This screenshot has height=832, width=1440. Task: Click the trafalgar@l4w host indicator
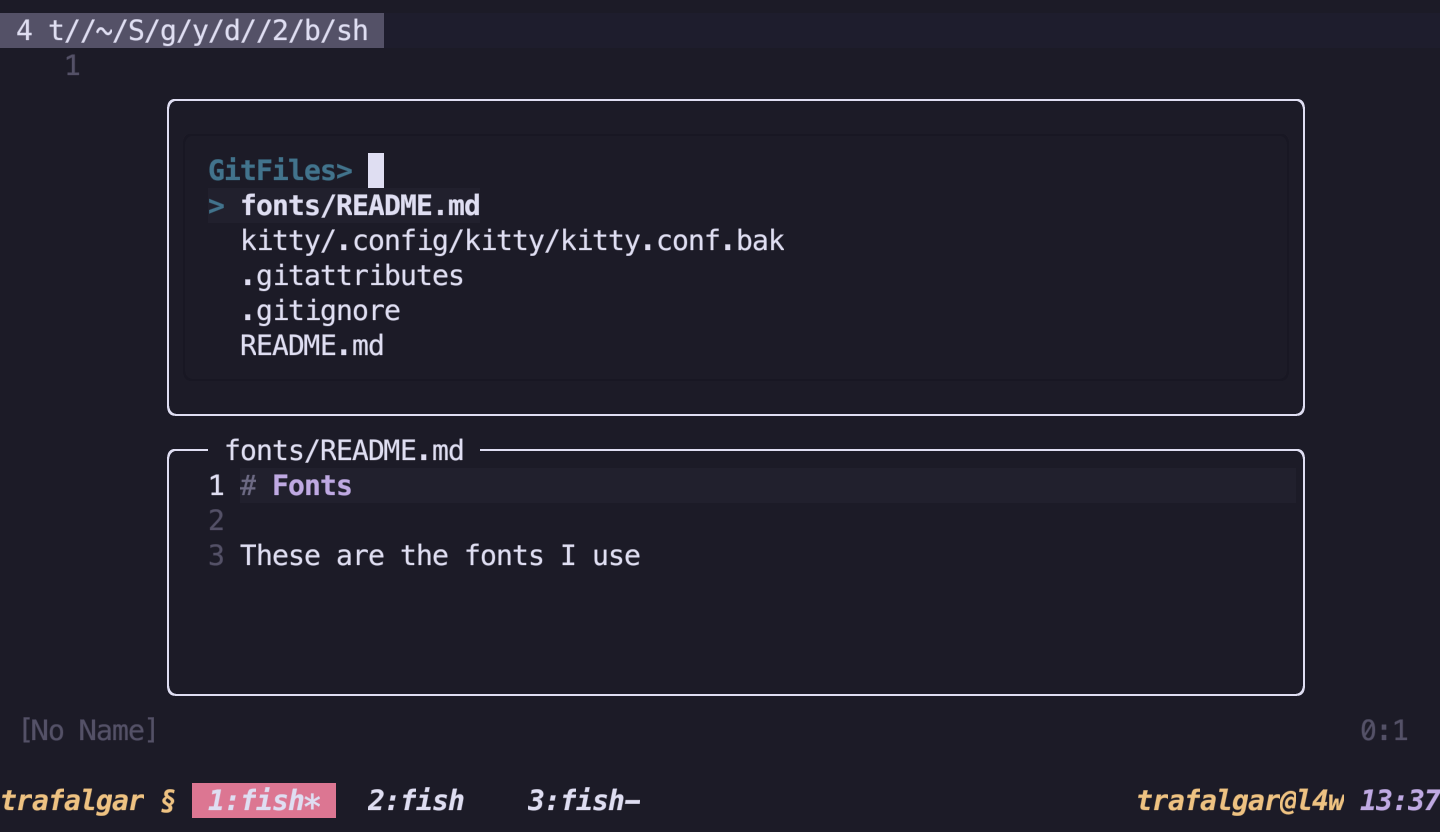1242,800
